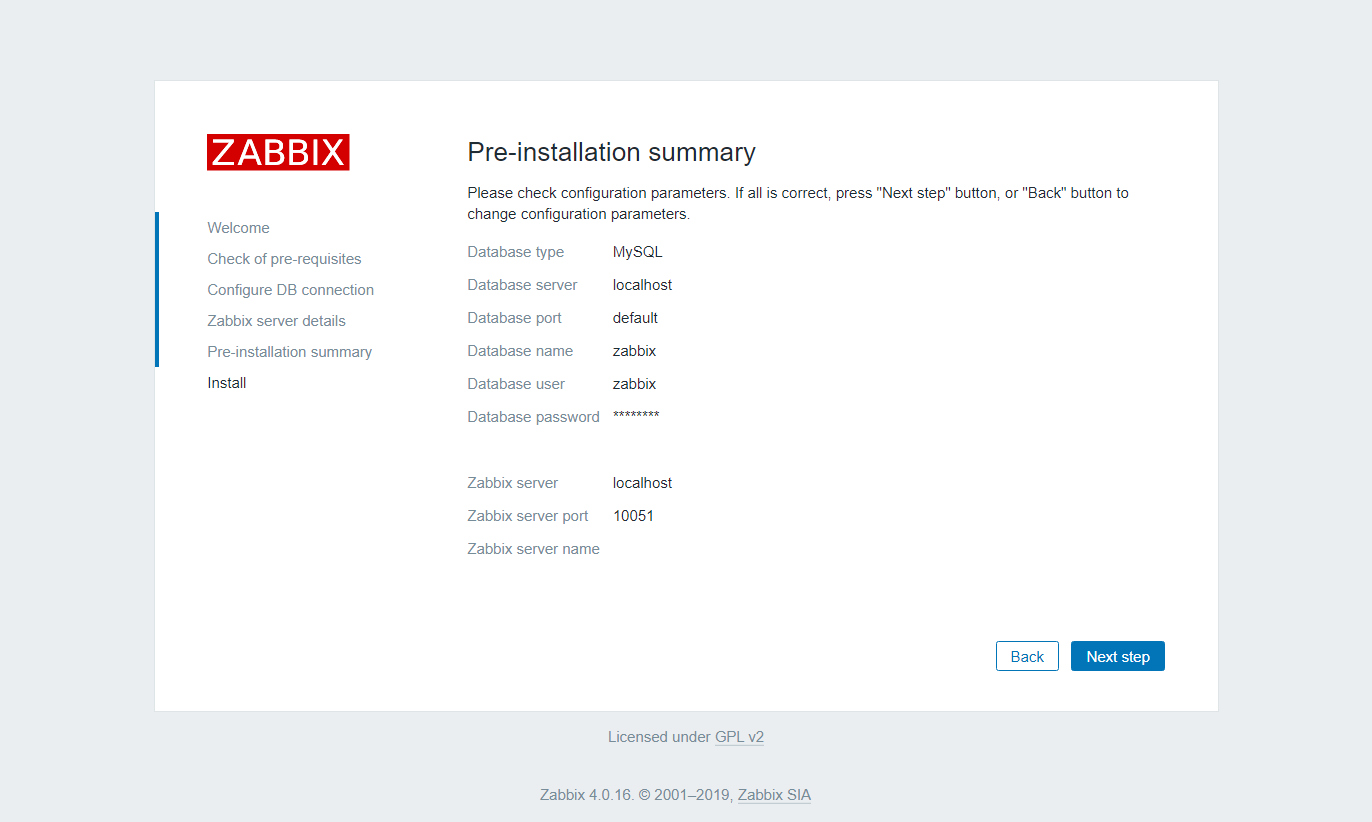Click the Database server localhost value
The width and height of the screenshot is (1372, 822).
pyautogui.click(x=642, y=285)
